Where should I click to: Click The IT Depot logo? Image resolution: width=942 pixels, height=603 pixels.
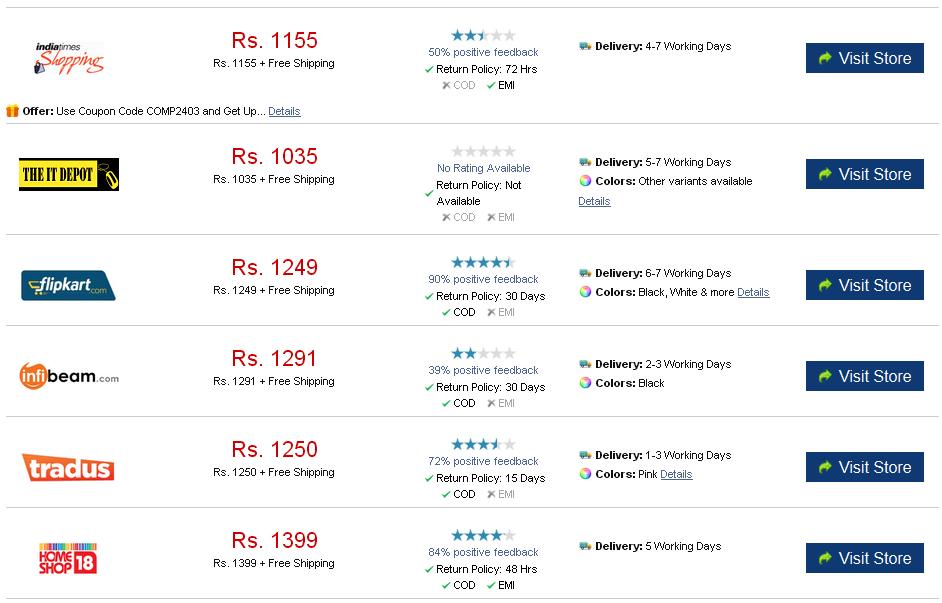[x=68, y=174]
